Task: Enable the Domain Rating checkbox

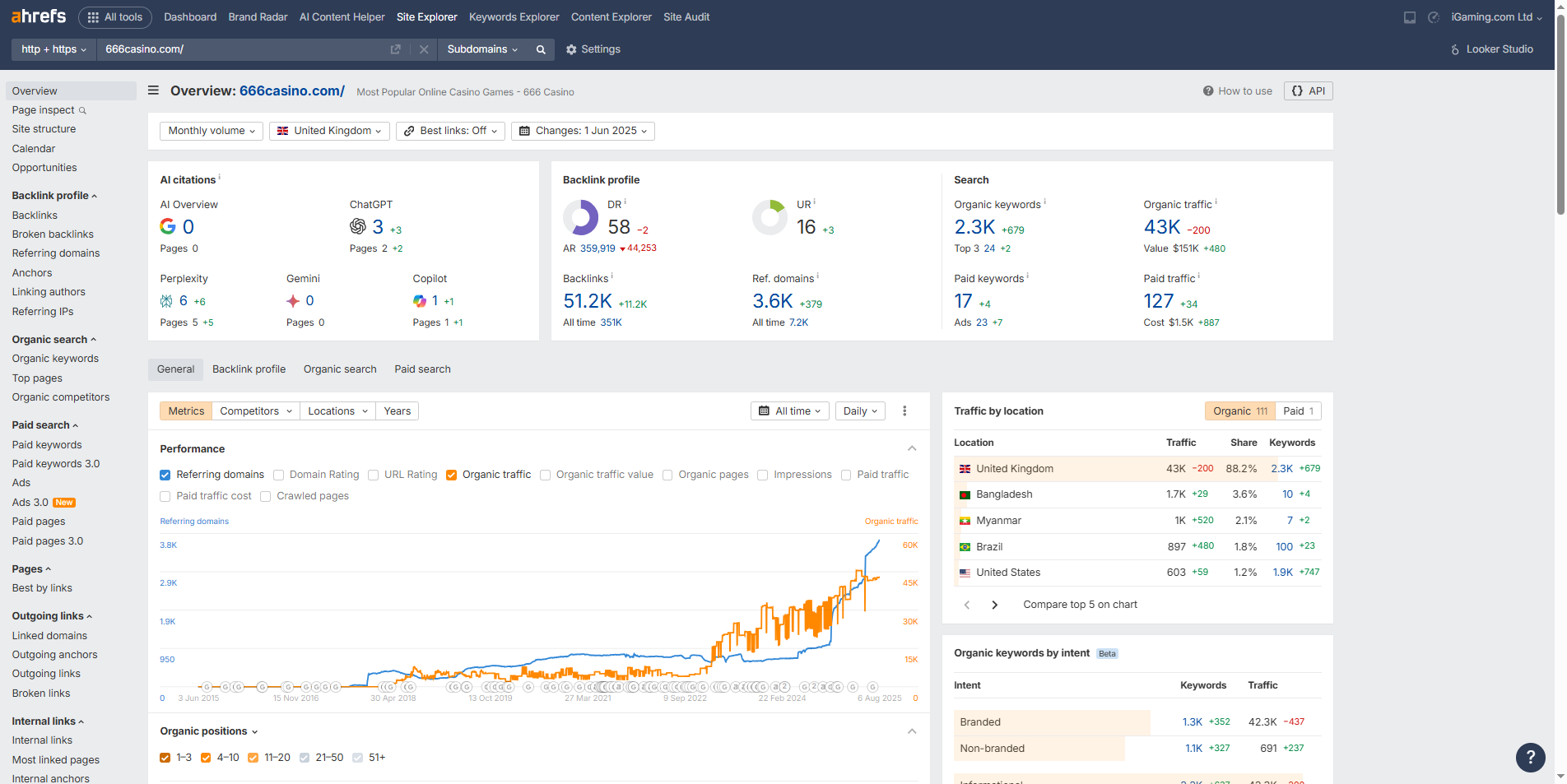Action: click(279, 475)
